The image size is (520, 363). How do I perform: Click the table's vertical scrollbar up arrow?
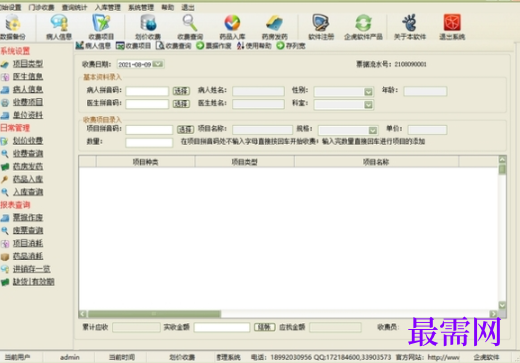[x=502, y=160]
